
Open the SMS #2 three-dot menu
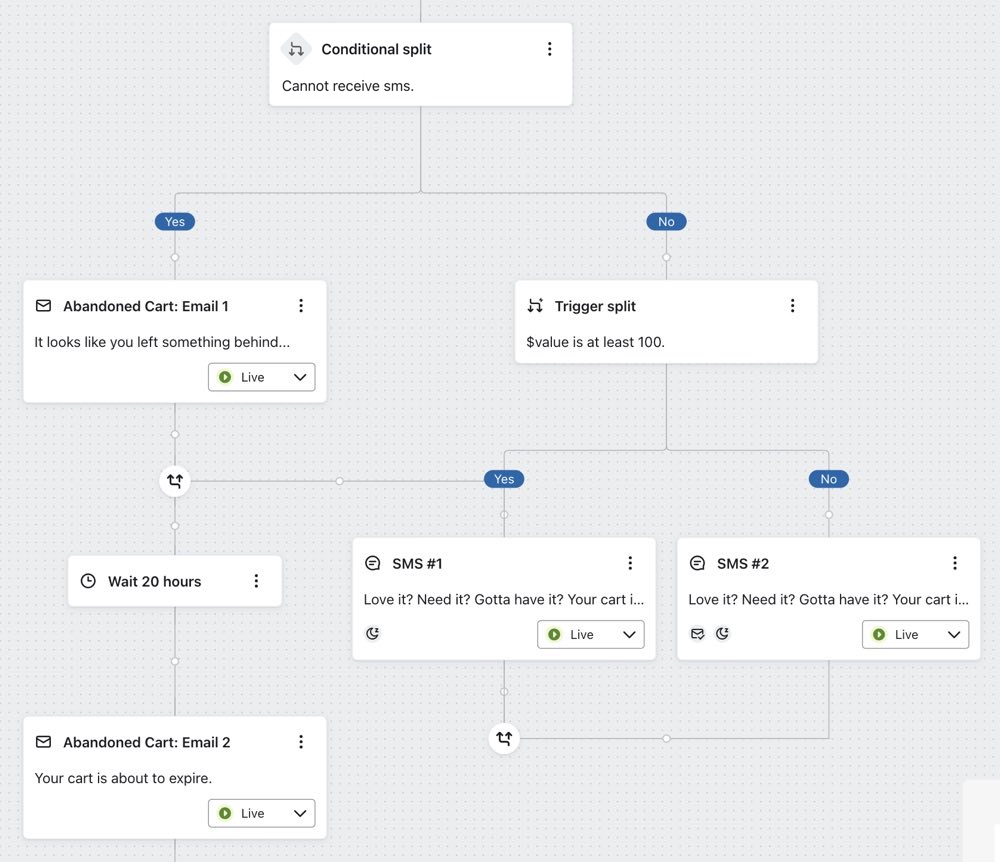click(x=955, y=563)
